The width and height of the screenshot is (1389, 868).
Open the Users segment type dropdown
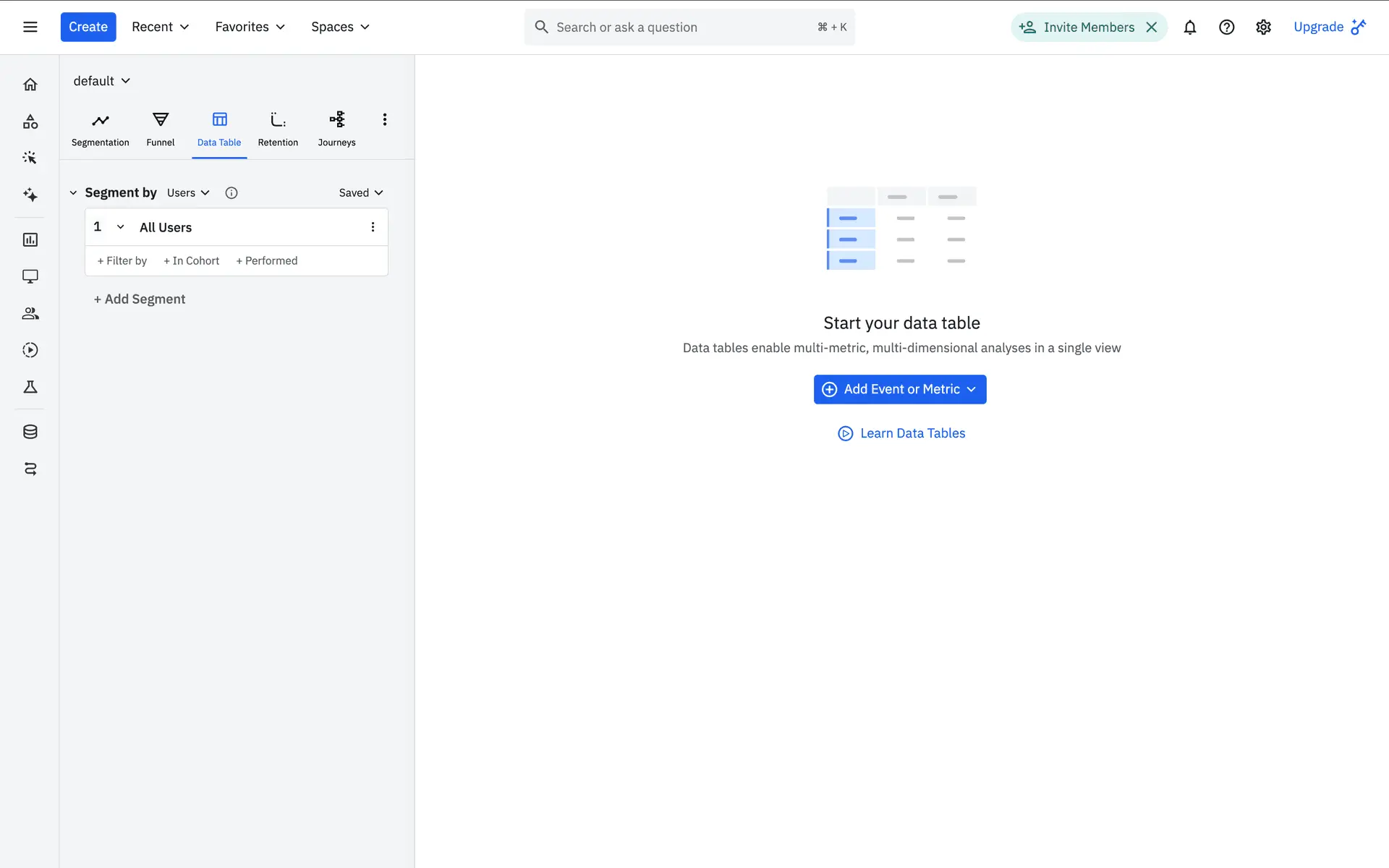(188, 192)
